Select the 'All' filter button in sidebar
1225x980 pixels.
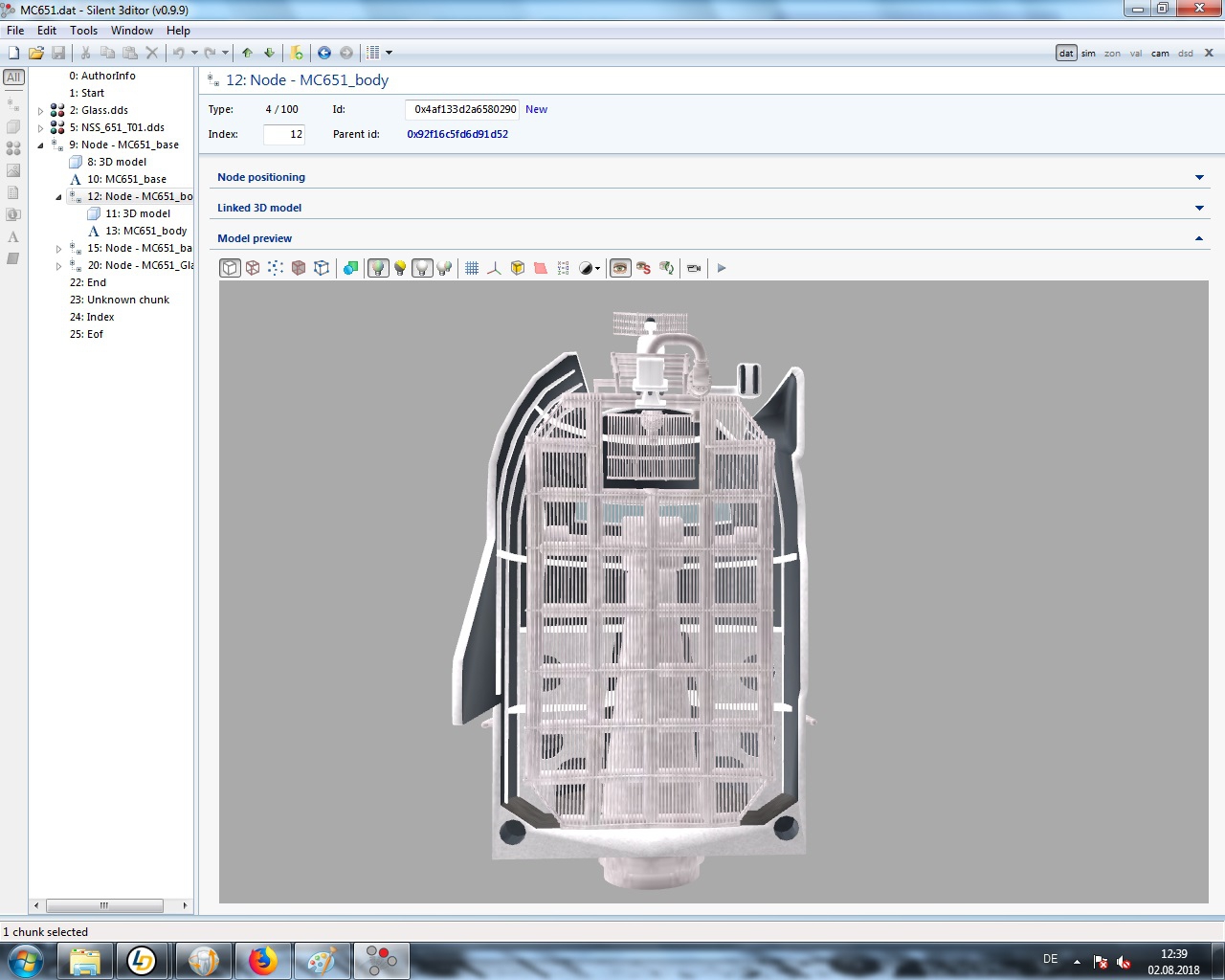pos(13,78)
